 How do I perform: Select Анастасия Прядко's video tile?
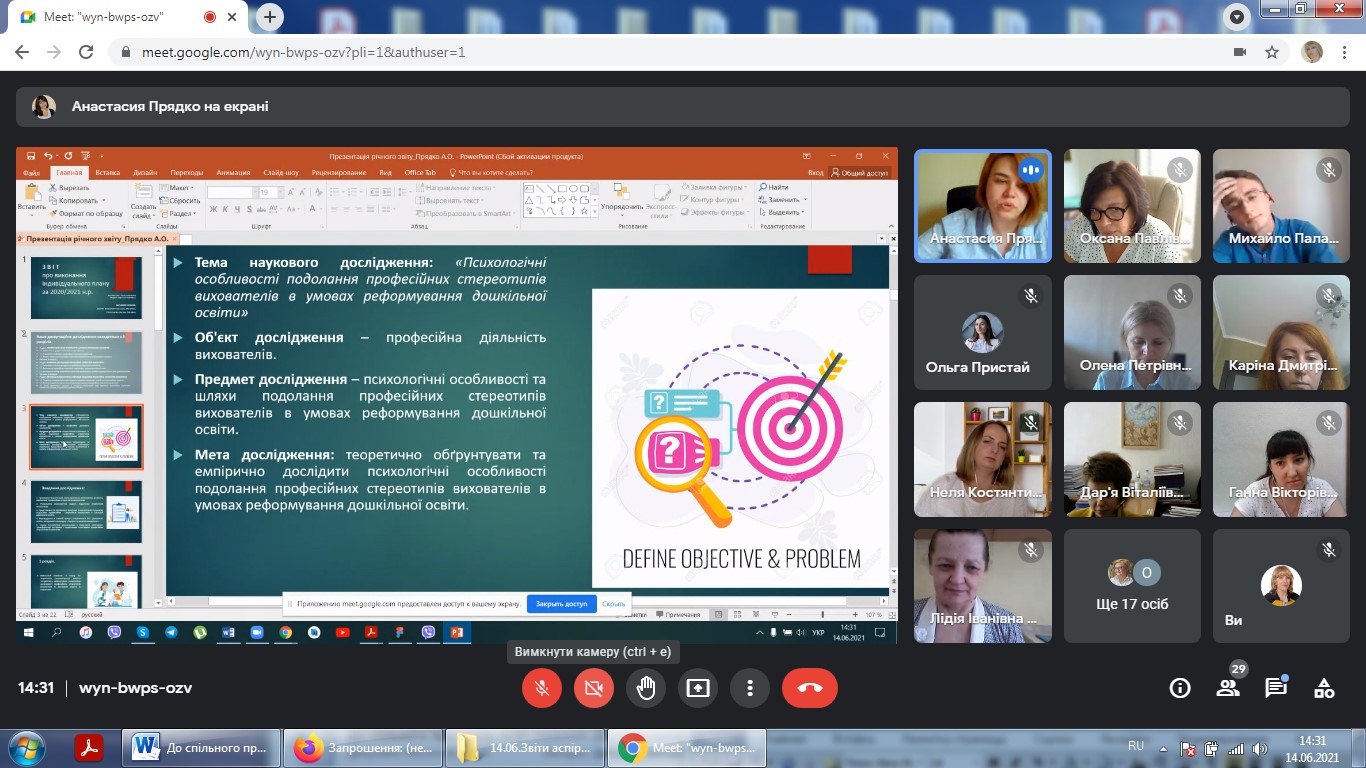tap(983, 206)
